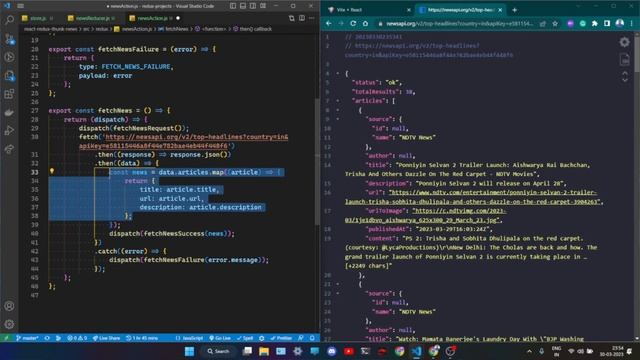Viewport: 640px width, 360px height.
Task: Click FETCH_NEWS_FAILURE on line 22
Action: tap(136, 67)
